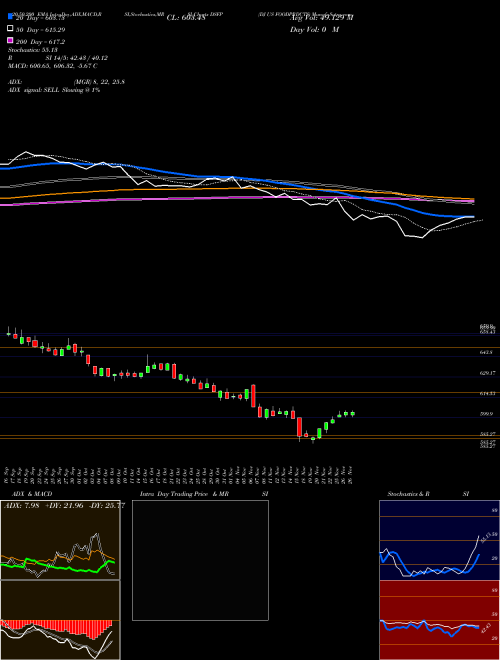Click the 'Stochastics & R' panel title
The image size is (500, 660).
pyautogui.click(x=408, y=494)
